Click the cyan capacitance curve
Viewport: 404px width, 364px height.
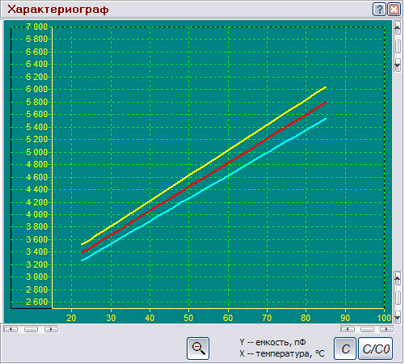[204, 189]
